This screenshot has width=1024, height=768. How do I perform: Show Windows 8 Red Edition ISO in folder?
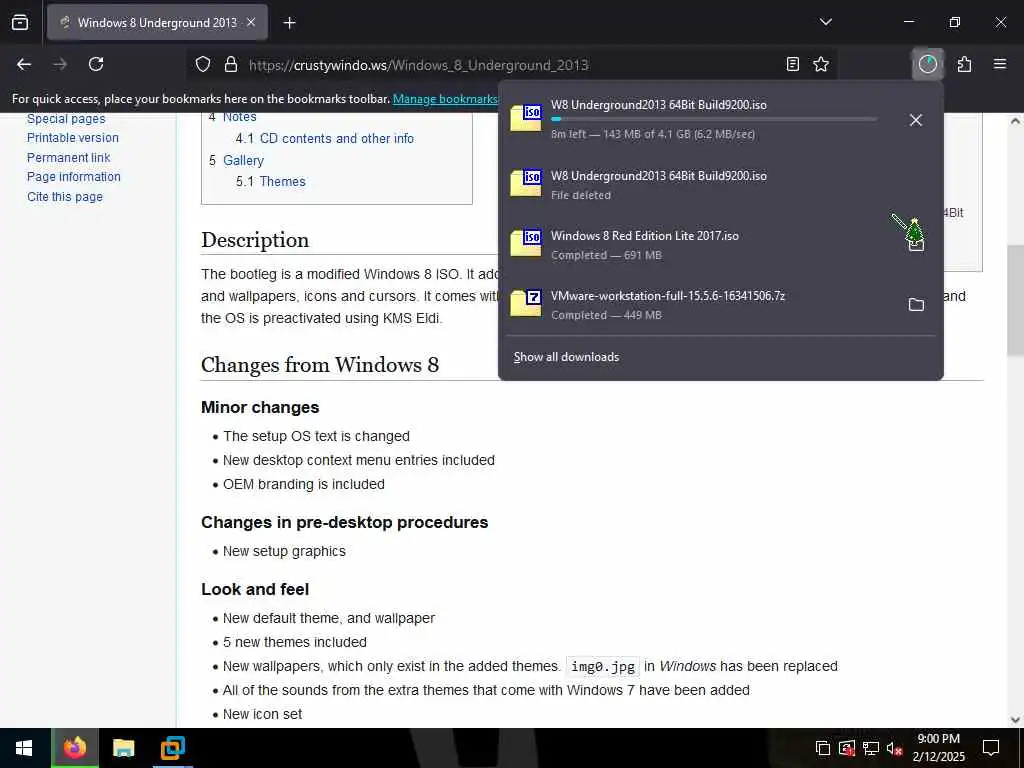pos(916,245)
